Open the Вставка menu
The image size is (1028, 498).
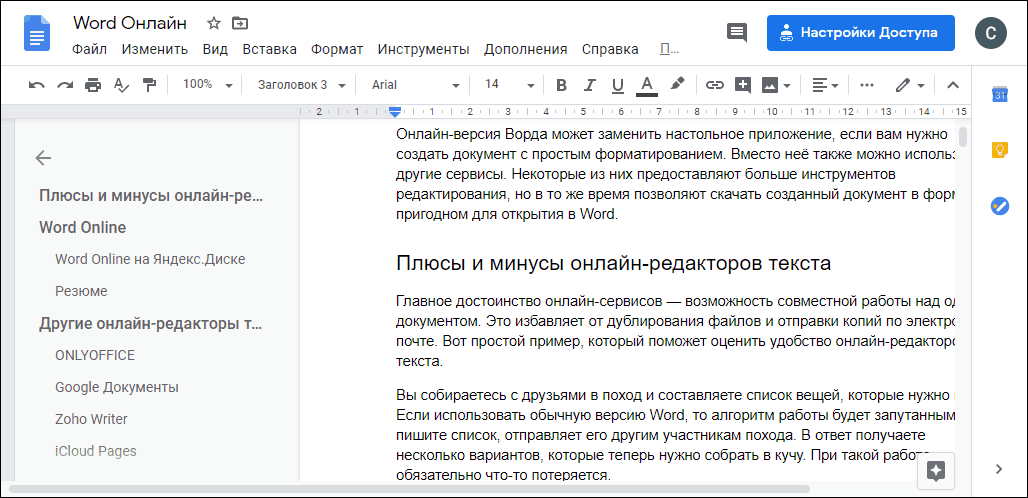coord(269,49)
